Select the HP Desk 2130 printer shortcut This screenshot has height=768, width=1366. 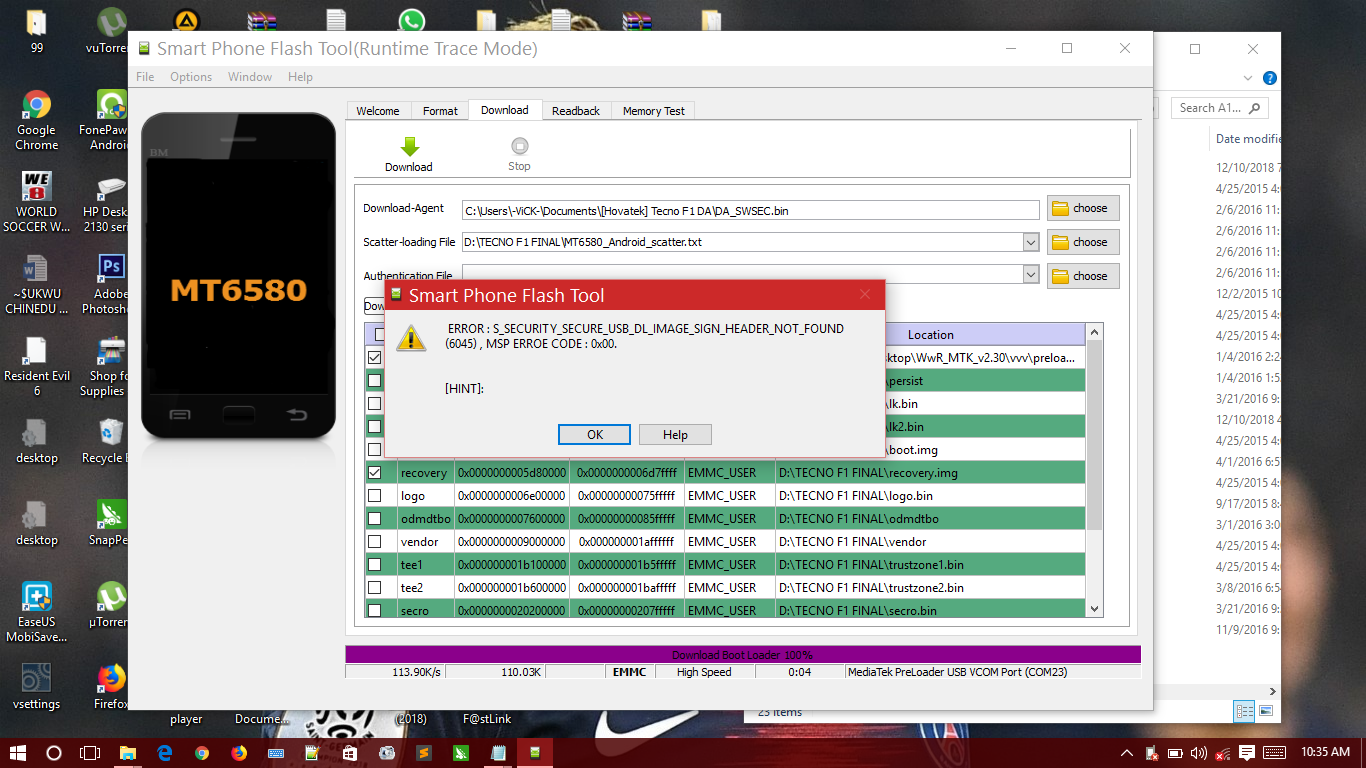pyautogui.click(x=106, y=203)
